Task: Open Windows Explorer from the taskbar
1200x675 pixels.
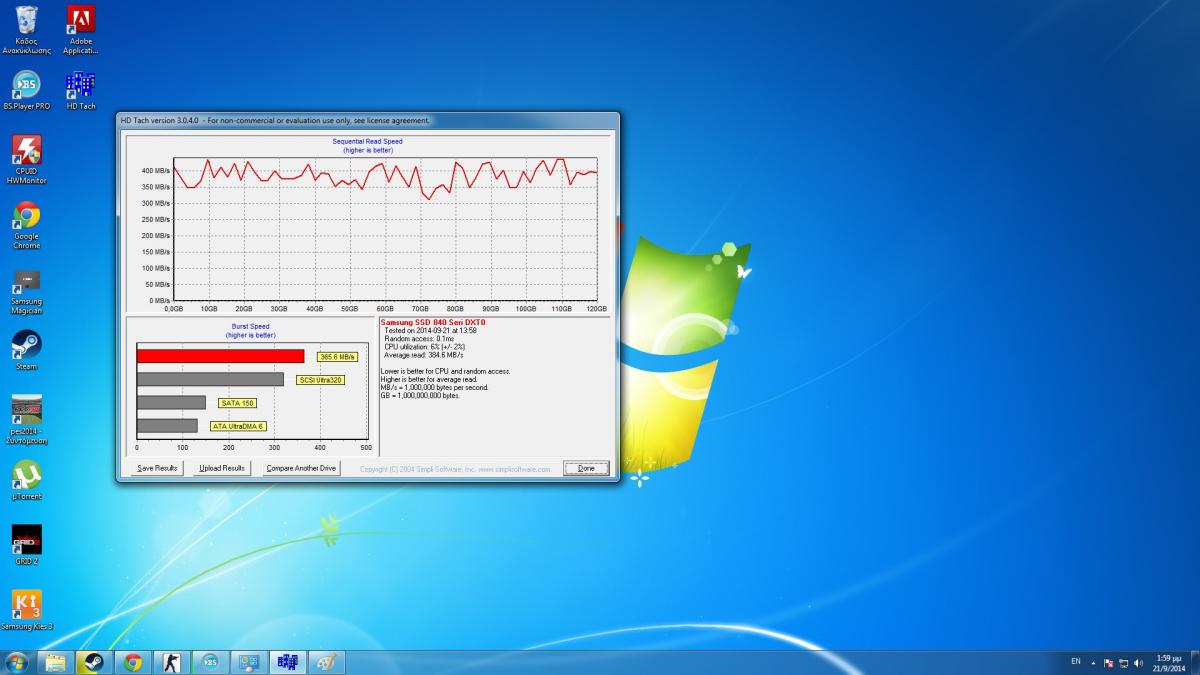Action: (x=55, y=662)
